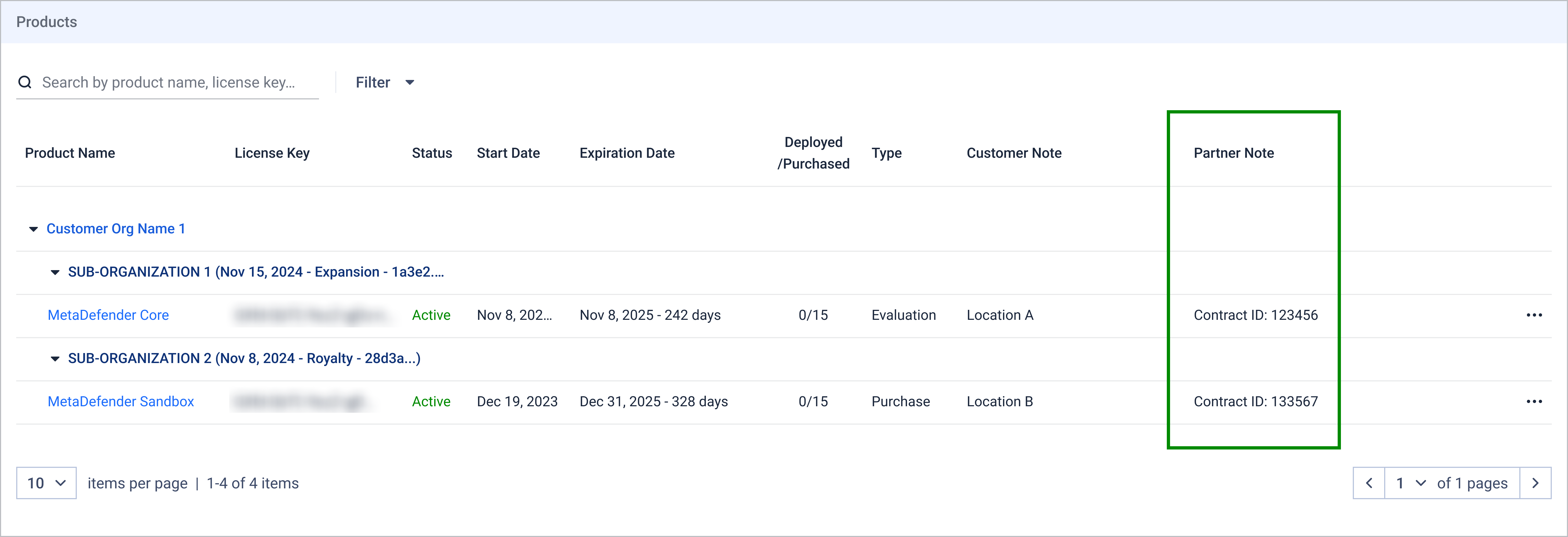
Task: Click partner note Contract ID: 133567
Action: pos(1256,401)
